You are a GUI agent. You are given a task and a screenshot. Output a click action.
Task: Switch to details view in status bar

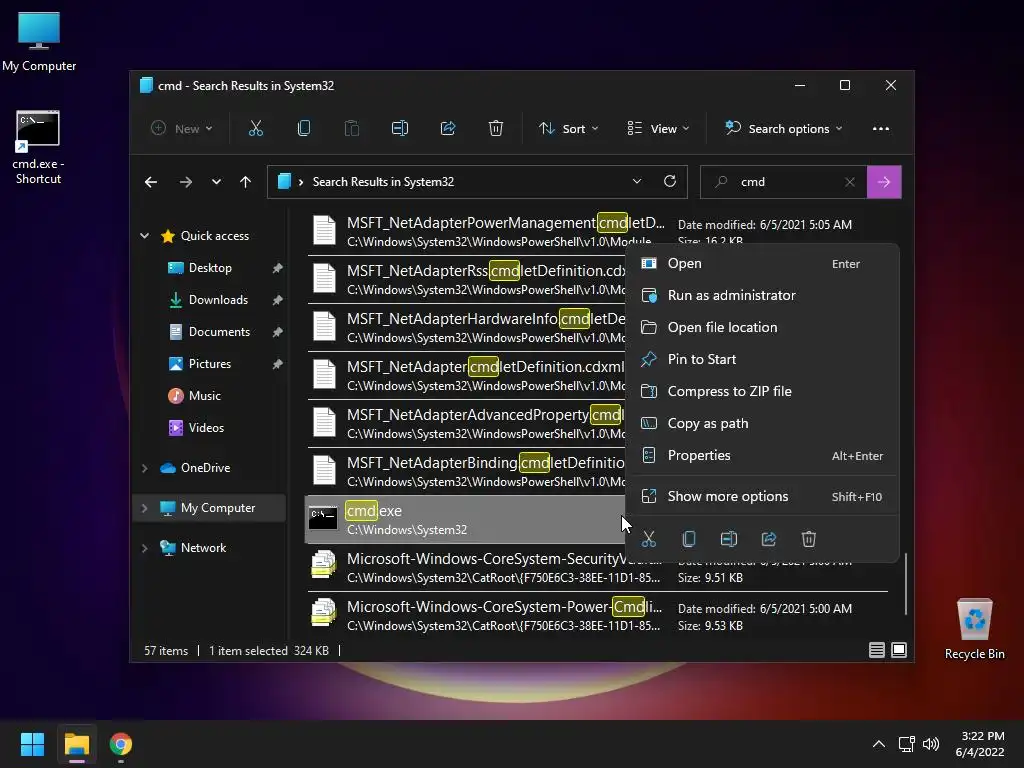click(x=876, y=650)
